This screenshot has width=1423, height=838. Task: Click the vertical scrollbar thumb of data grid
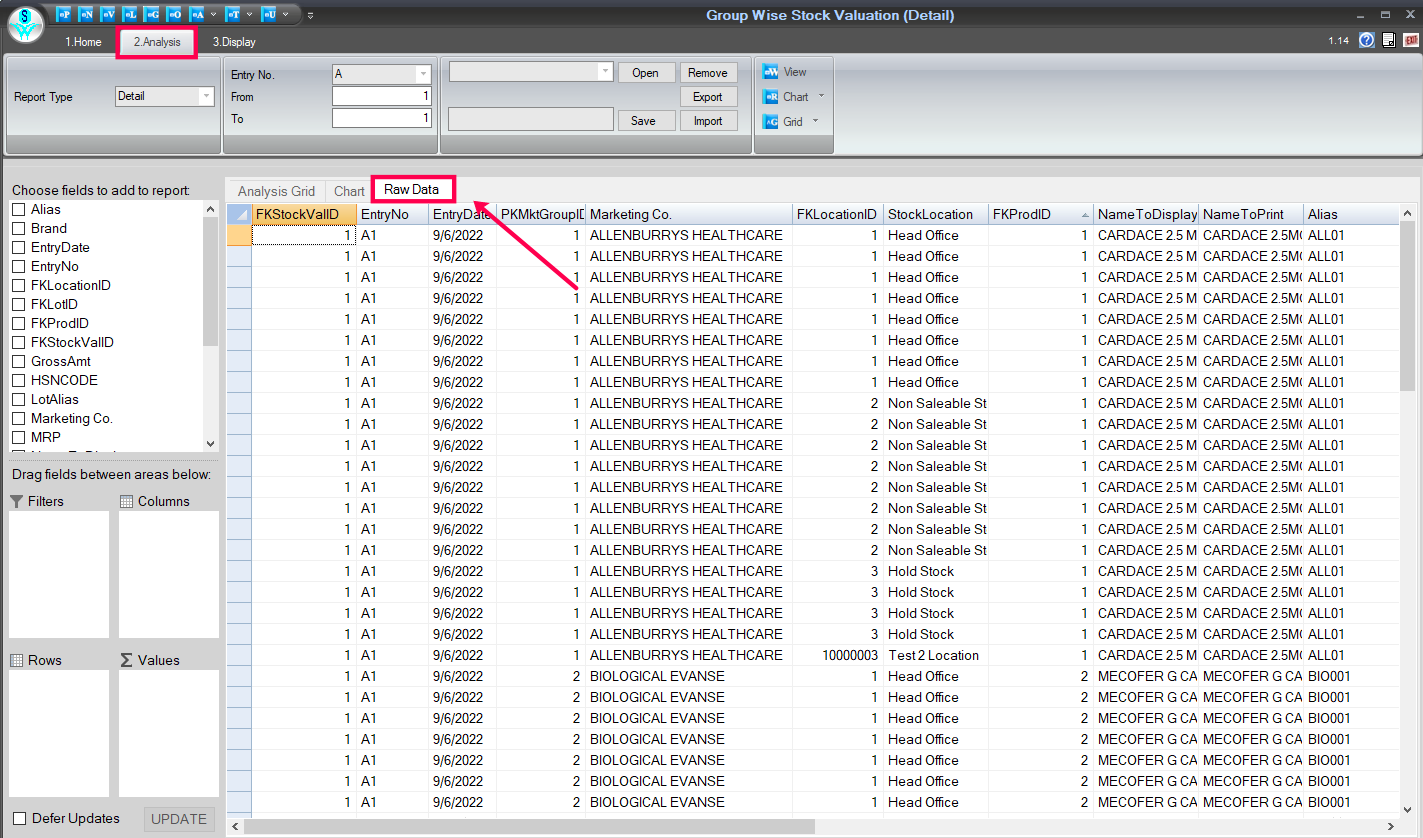pyautogui.click(x=1408, y=307)
